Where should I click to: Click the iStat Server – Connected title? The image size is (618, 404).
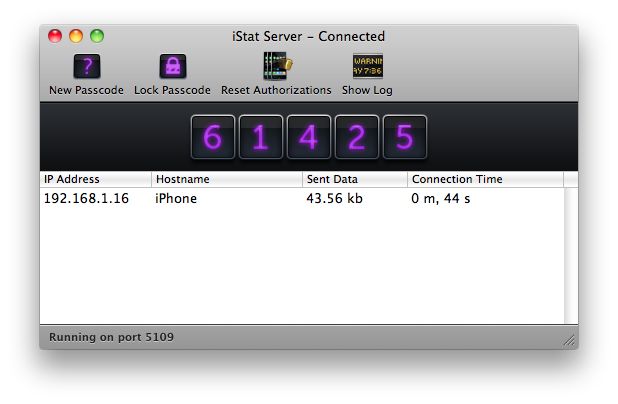(x=308, y=36)
